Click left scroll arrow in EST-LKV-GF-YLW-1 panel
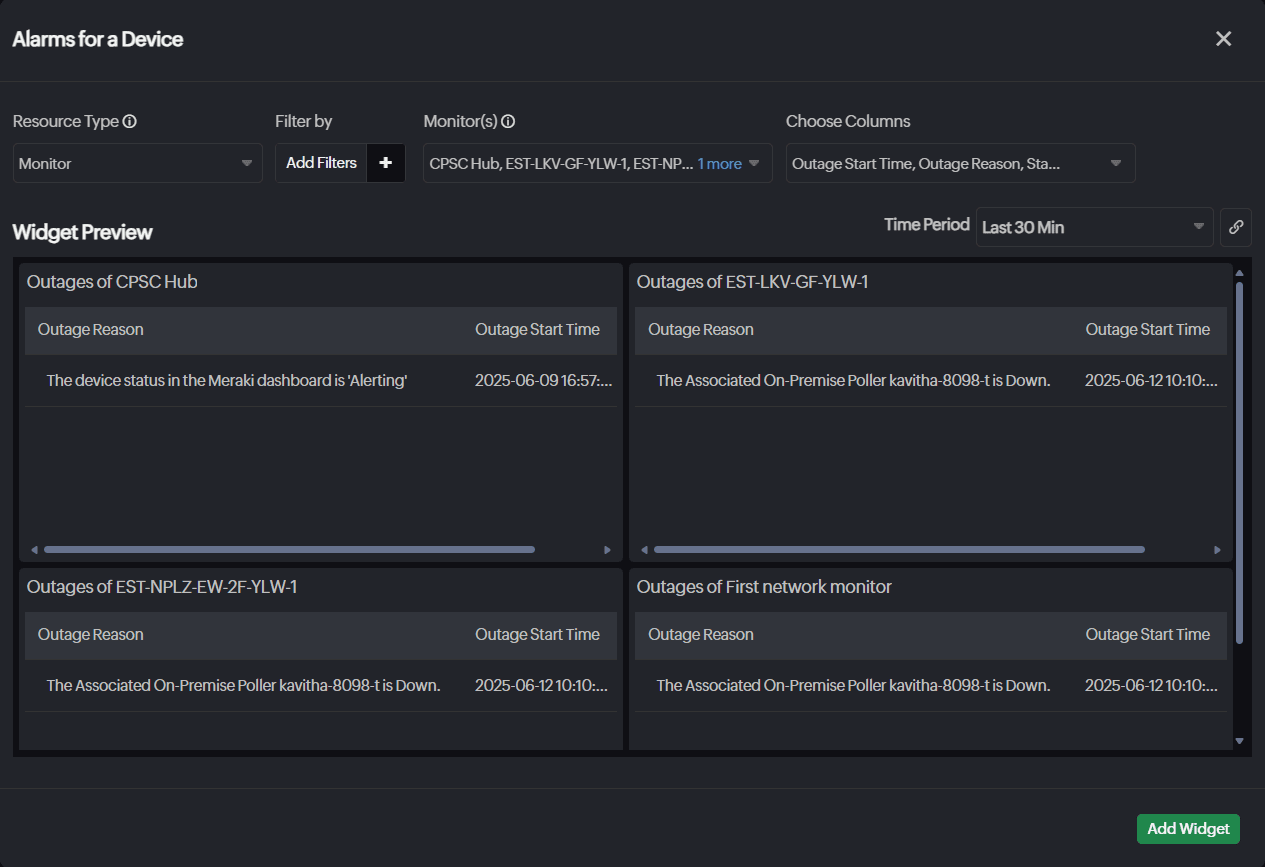 click(x=644, y=550)
